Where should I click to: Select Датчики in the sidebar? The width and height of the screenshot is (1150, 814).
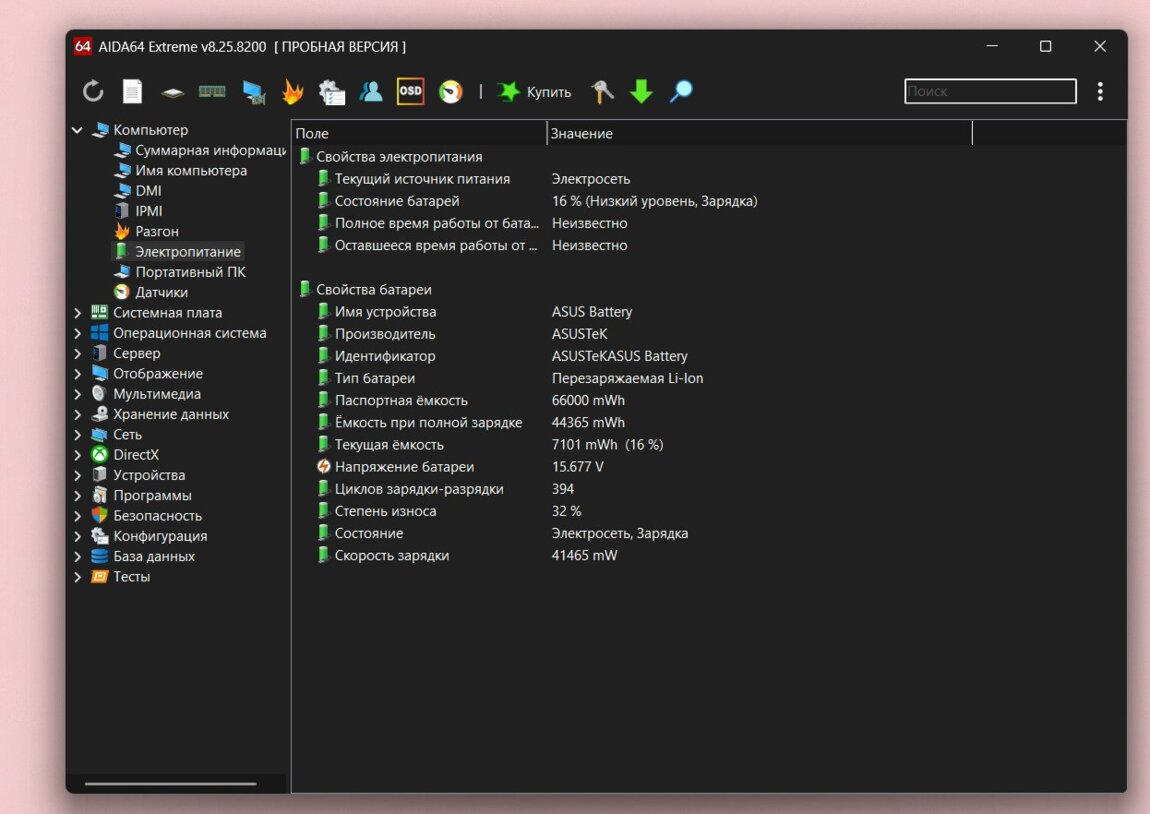click(x=161, y=292)
